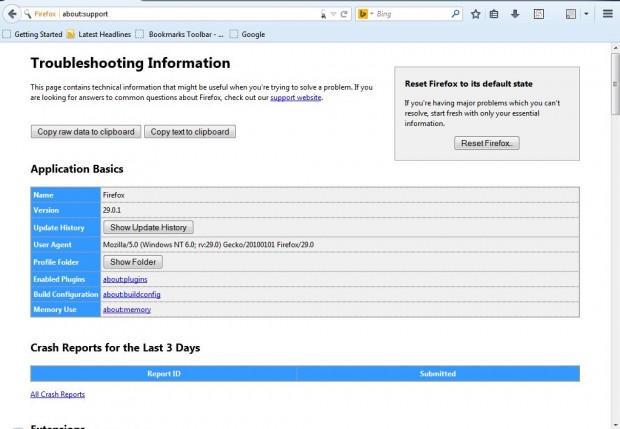Click the Name value Firefox
620x429 pixels.
pyautogui.click(x=113, y=195)
